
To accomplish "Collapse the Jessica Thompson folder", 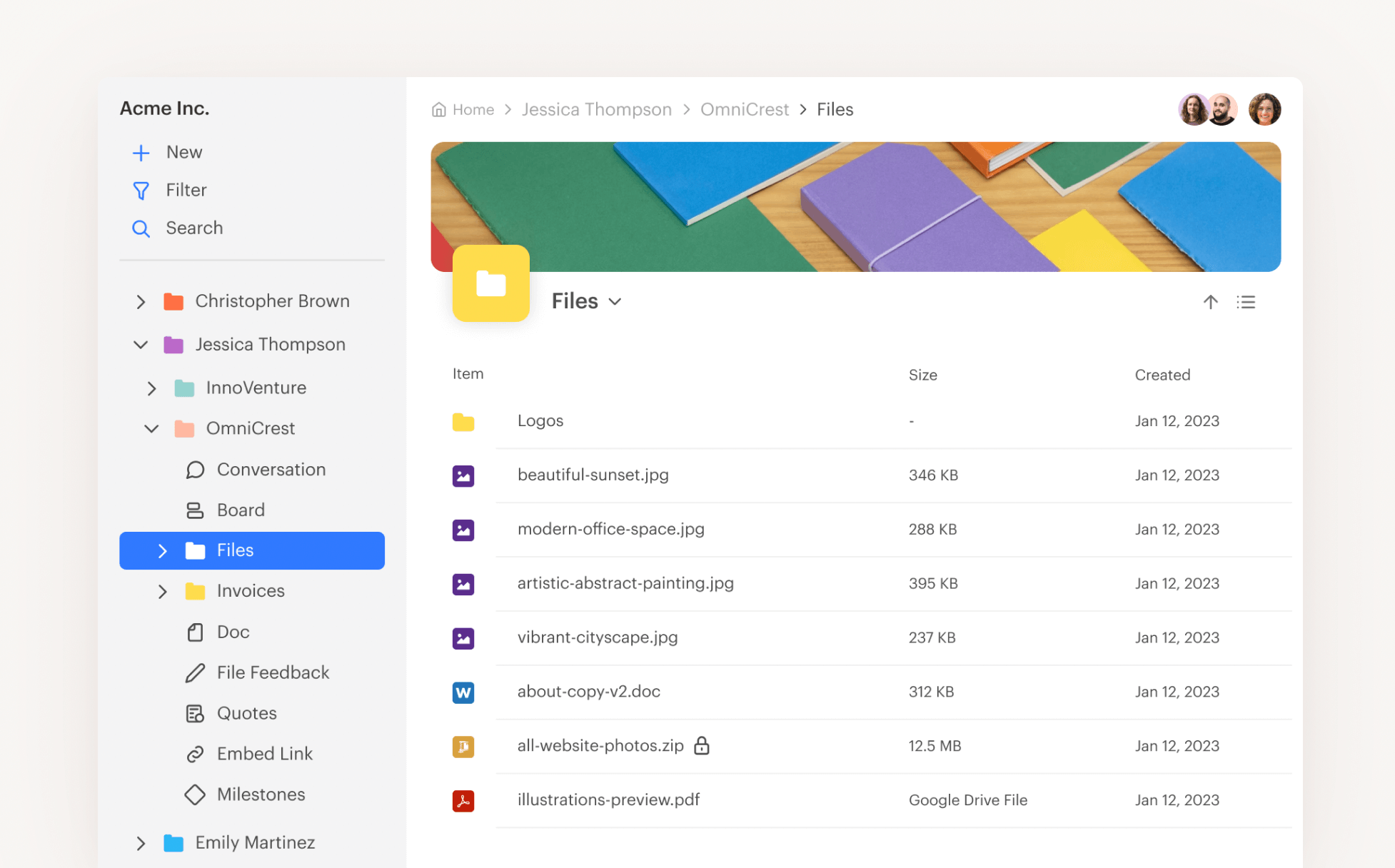I will click(141, 345).
